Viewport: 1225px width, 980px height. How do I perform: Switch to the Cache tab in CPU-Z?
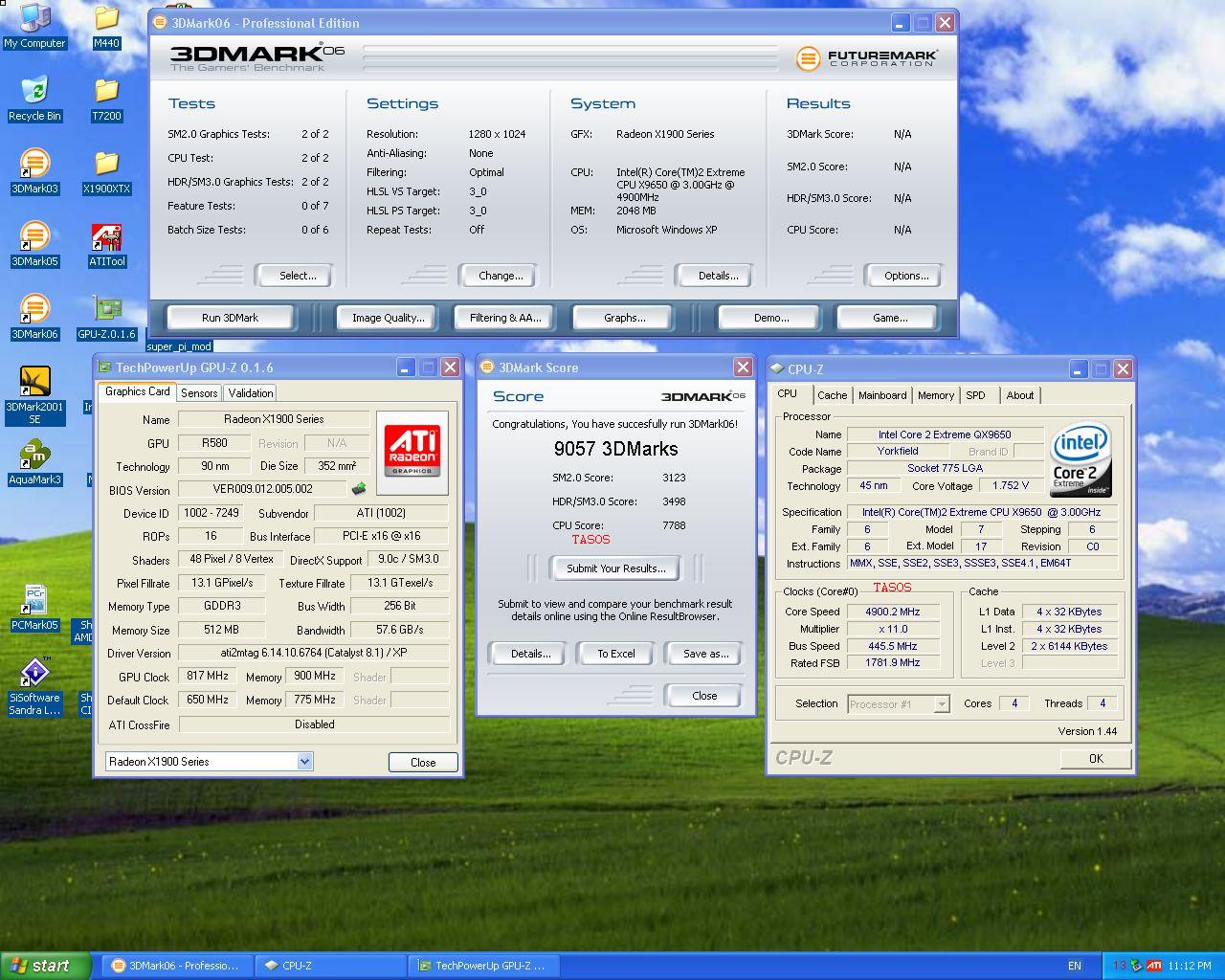point(832,395)
